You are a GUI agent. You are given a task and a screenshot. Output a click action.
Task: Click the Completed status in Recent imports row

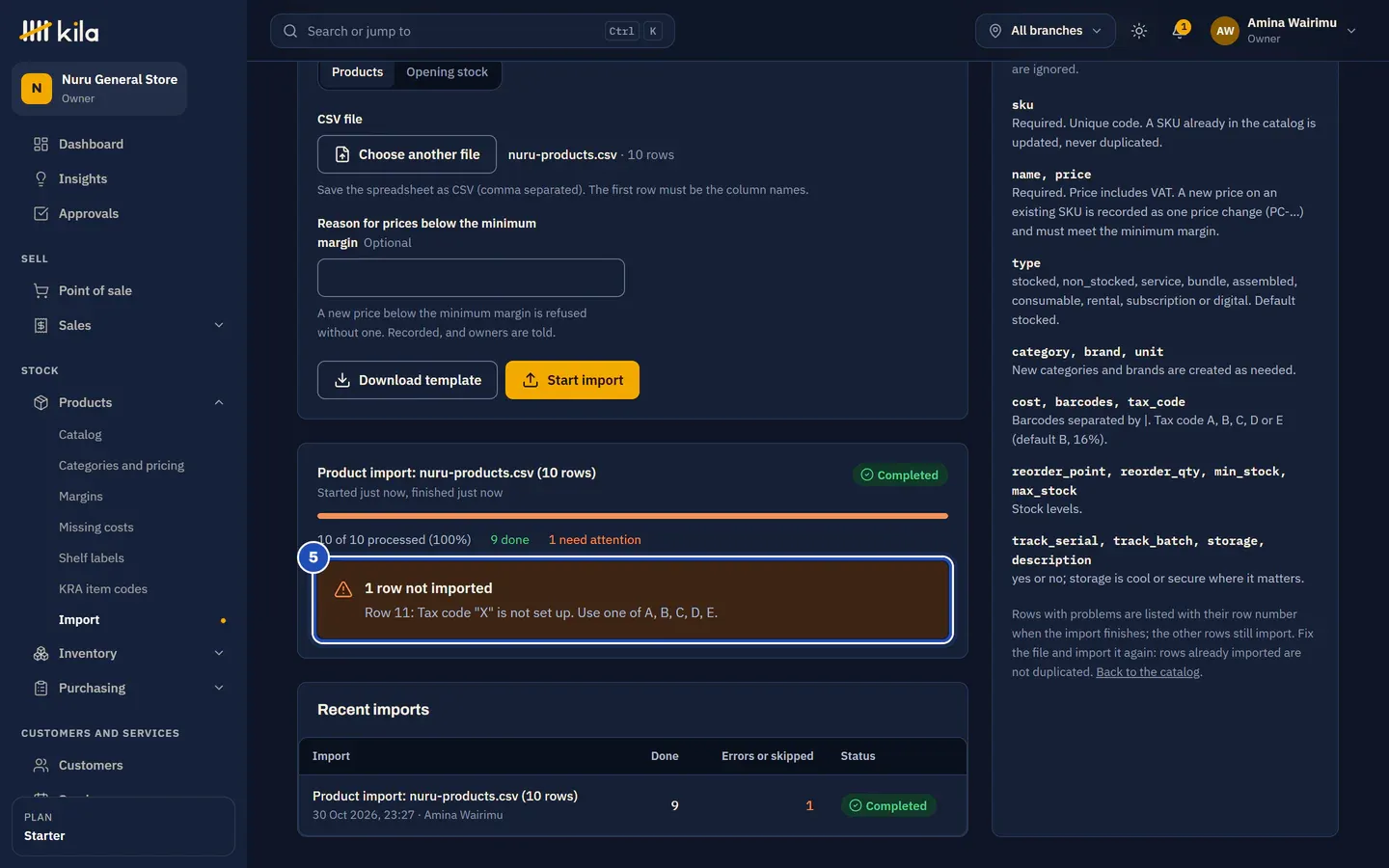(x=887, y=806)
